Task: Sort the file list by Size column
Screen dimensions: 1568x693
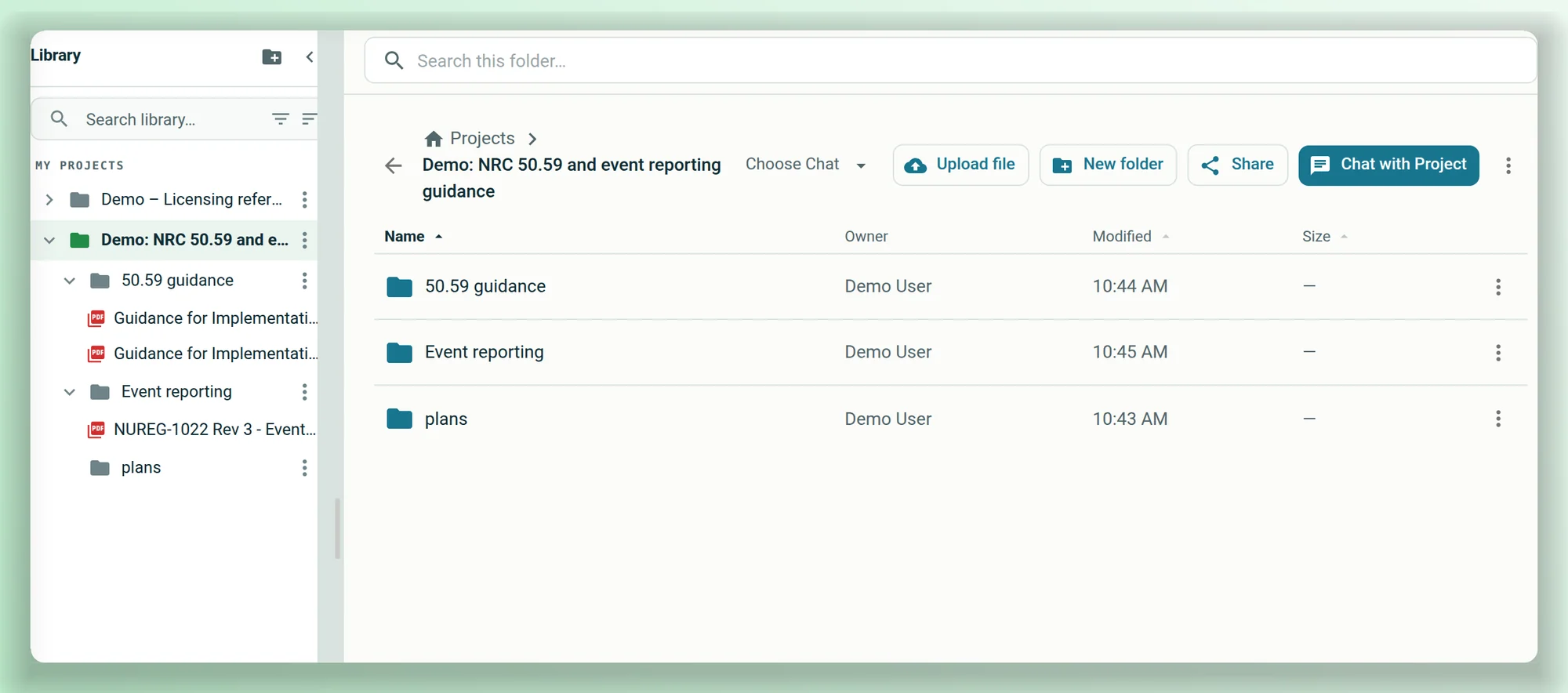Action: point(1324,237)
